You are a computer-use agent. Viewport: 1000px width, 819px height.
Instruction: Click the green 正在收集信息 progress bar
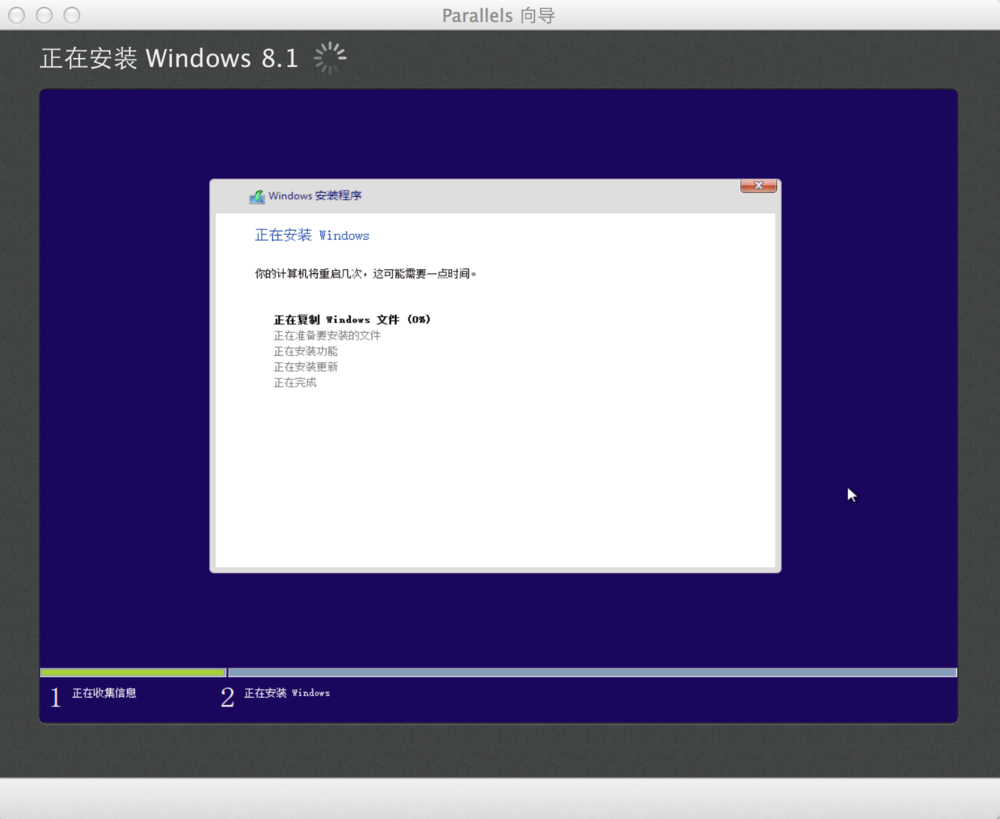133,672
